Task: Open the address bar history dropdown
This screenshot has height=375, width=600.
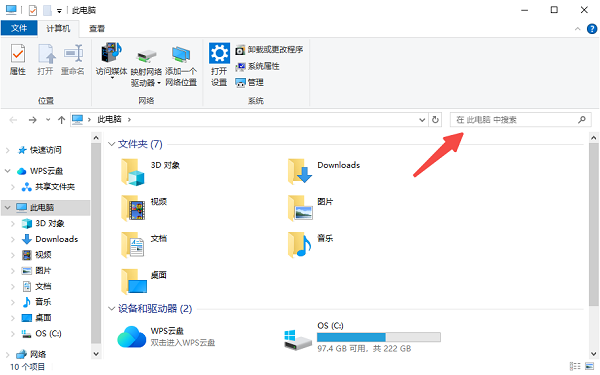Action: (422, 120)
